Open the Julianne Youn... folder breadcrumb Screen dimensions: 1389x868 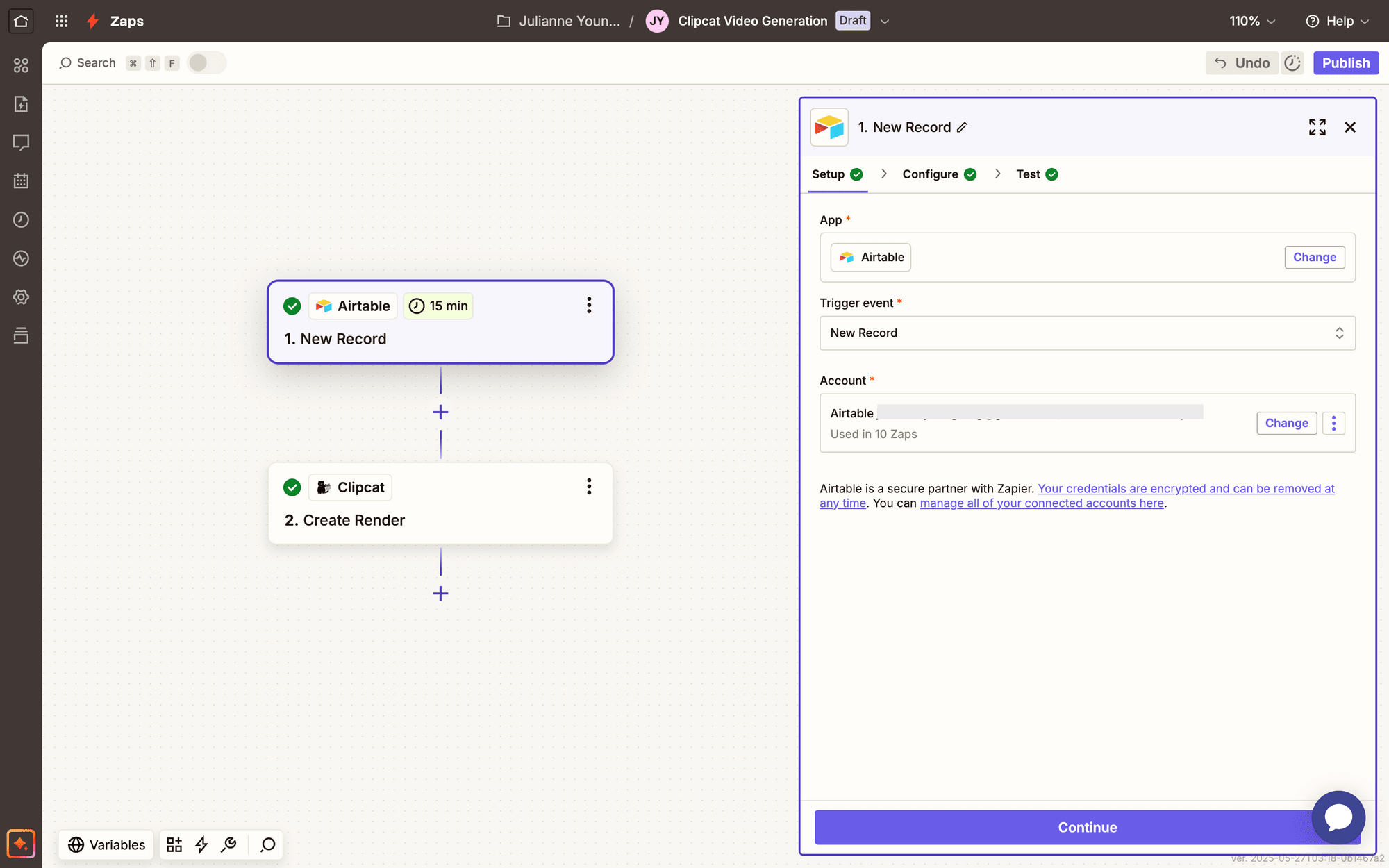559,21
